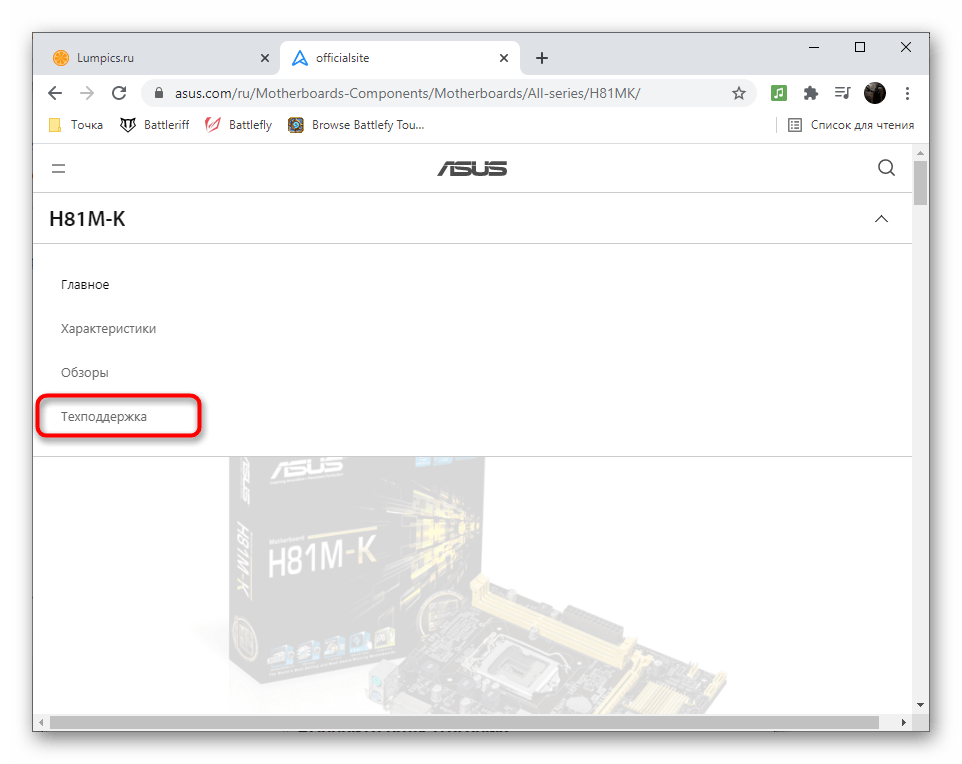
Task: Click the user profile avatar
Action: click(875, 93)
